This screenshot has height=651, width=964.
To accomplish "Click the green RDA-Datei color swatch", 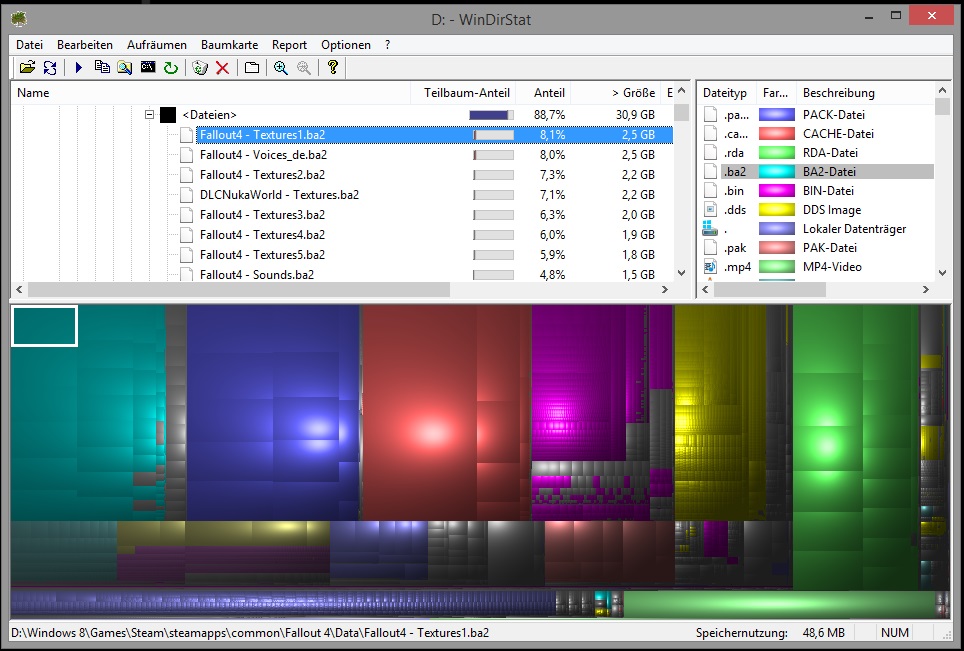I will pos(776,152).
